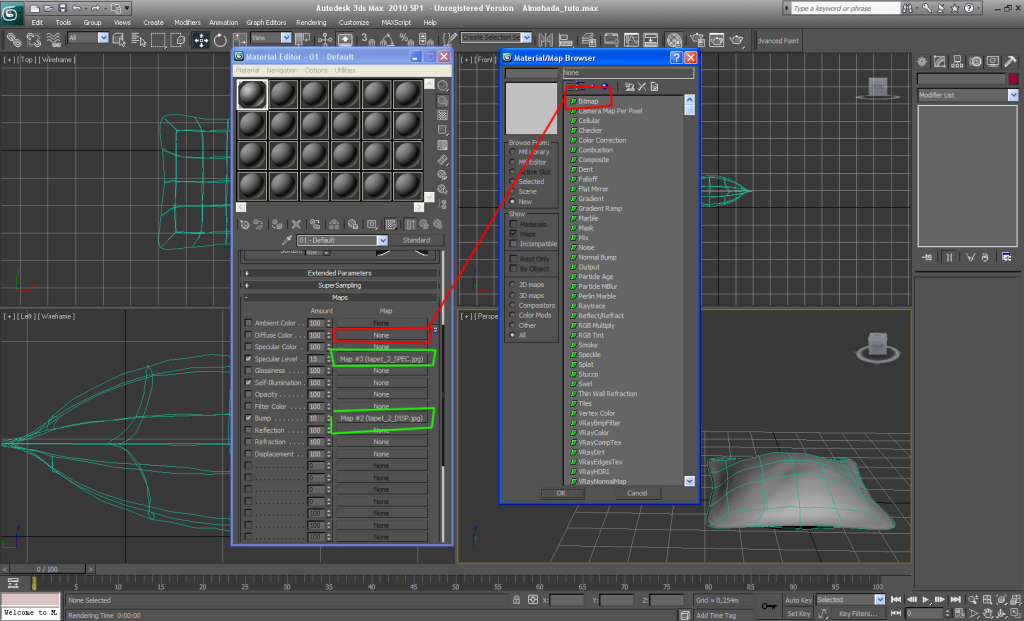Expand the Modifier List dropdown
This screenshot has height=621, width=1024.
tap(1013, 95)
